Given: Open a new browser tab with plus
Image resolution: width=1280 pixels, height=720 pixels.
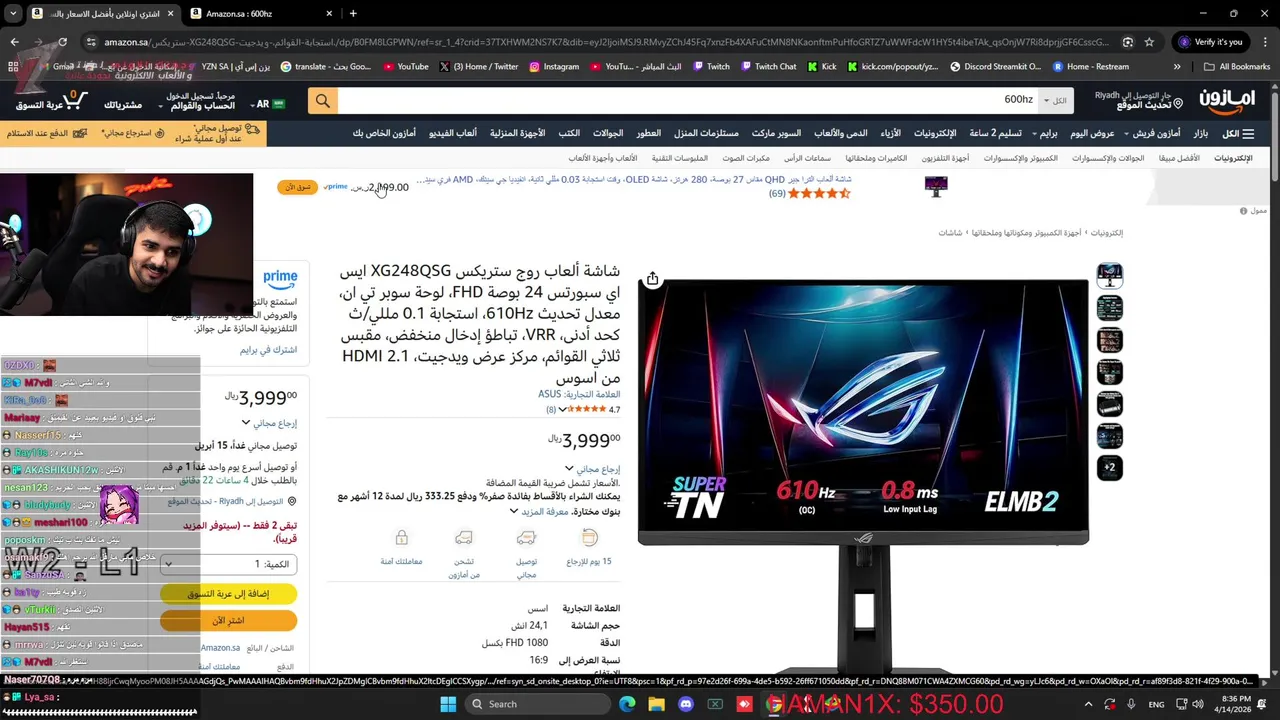Looking at the screenshot, I should click(x=353, y=13).
